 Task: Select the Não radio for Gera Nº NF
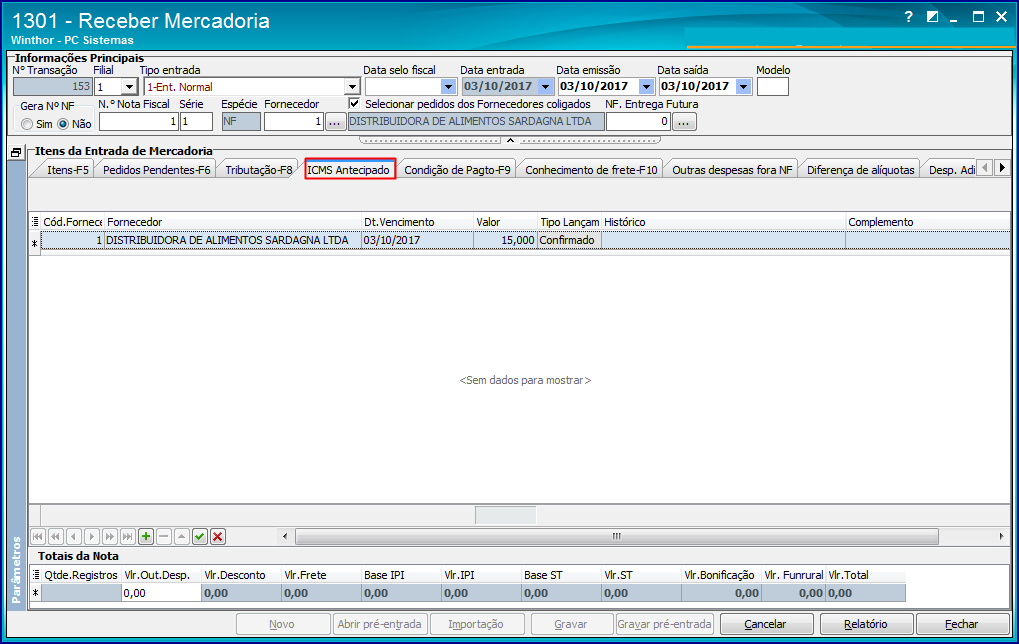(x=63, y=124)
